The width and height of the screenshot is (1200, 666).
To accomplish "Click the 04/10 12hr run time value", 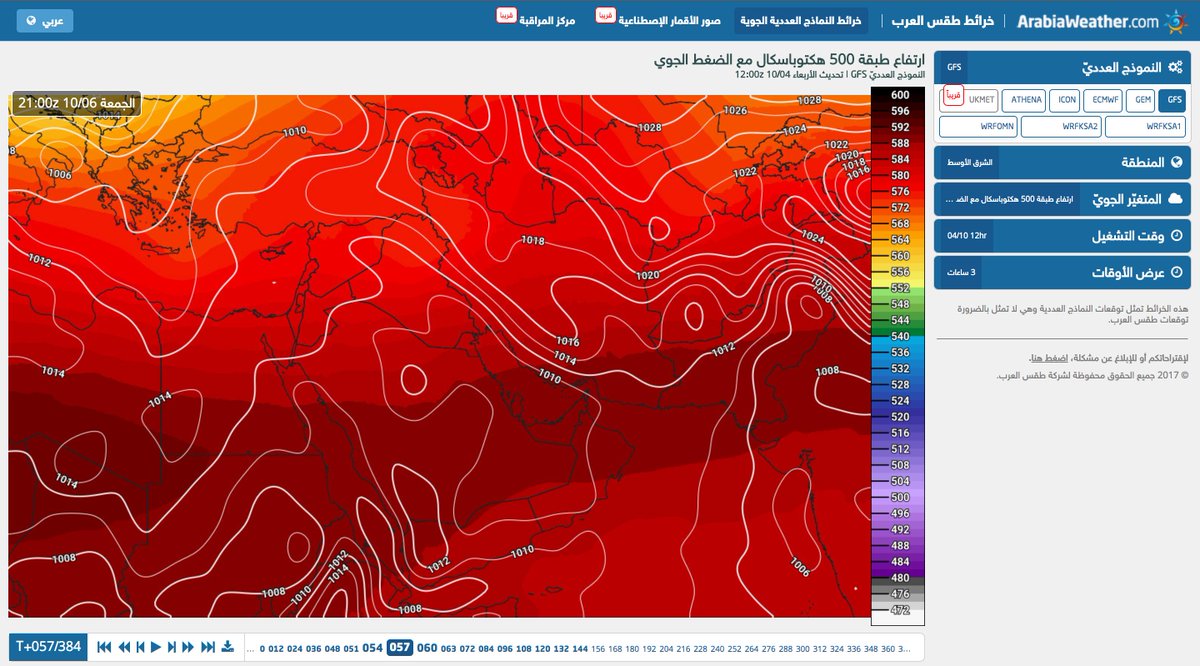I will tap(966, 236).
